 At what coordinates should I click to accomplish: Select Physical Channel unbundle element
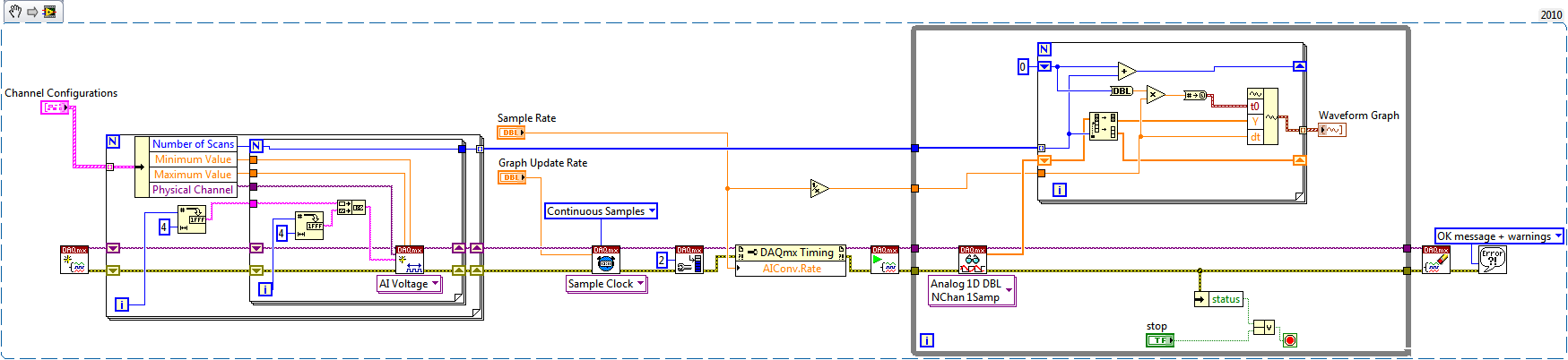coord(193,190)
